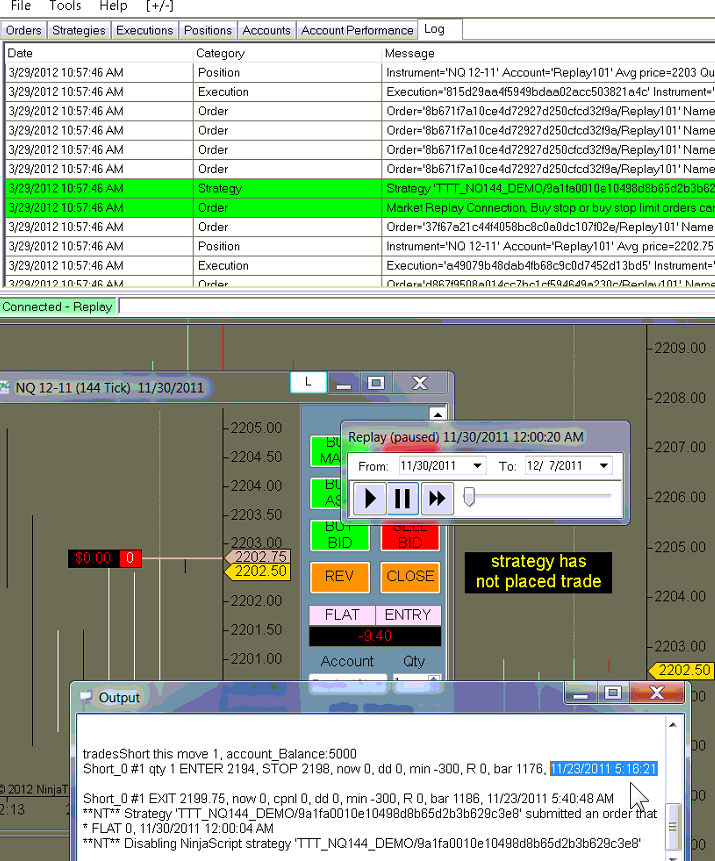Click the Message column header
The height and width of the screenshot is (861, 715).
548,53
